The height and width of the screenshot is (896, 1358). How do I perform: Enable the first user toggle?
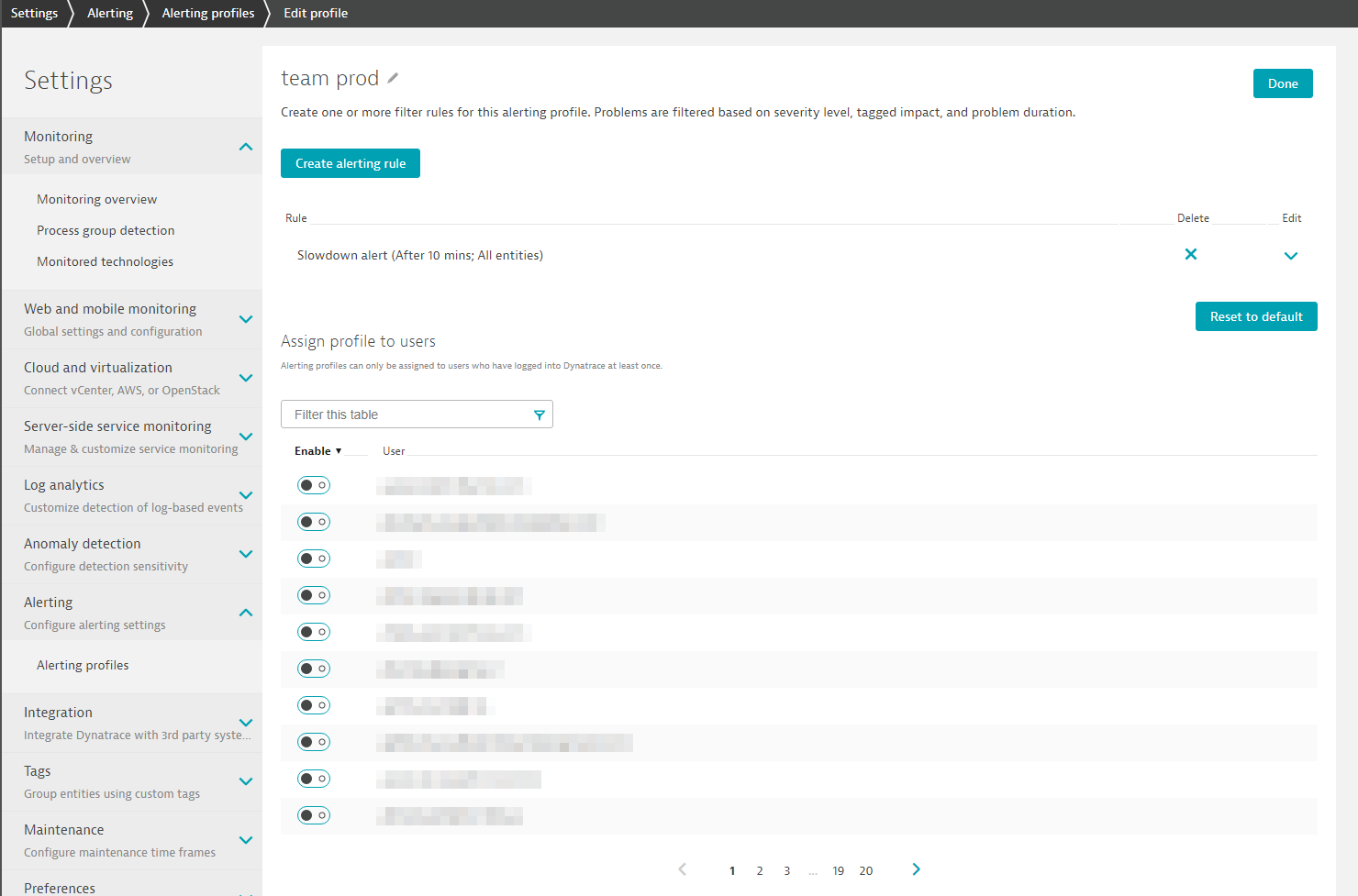click(x=313, y=485)
